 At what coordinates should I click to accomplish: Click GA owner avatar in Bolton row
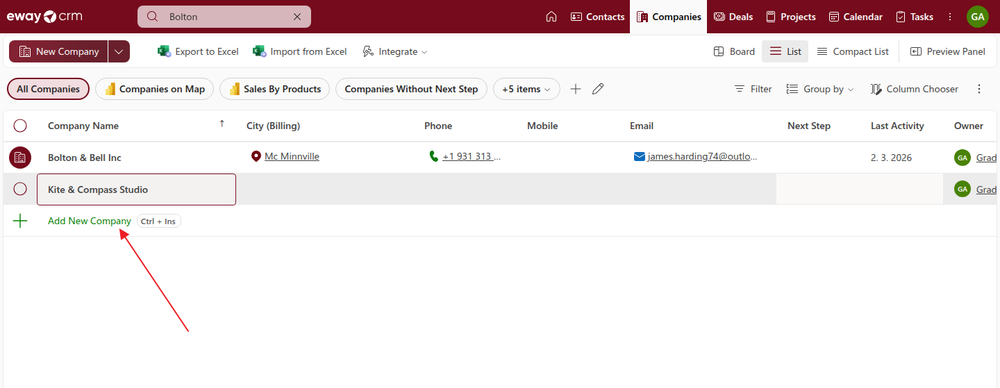(962, 157)
